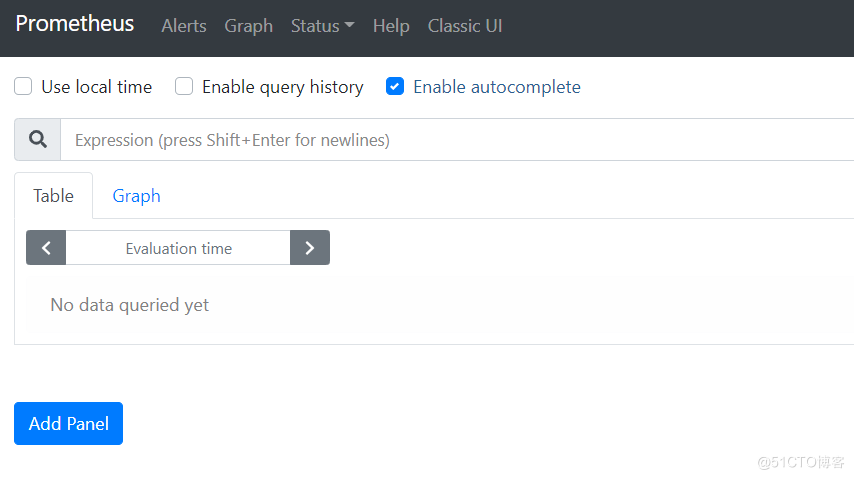Click the Evaluation time input box
This screenshot has width=854, height=479.
pyautogui.click(x=178, y=248)
